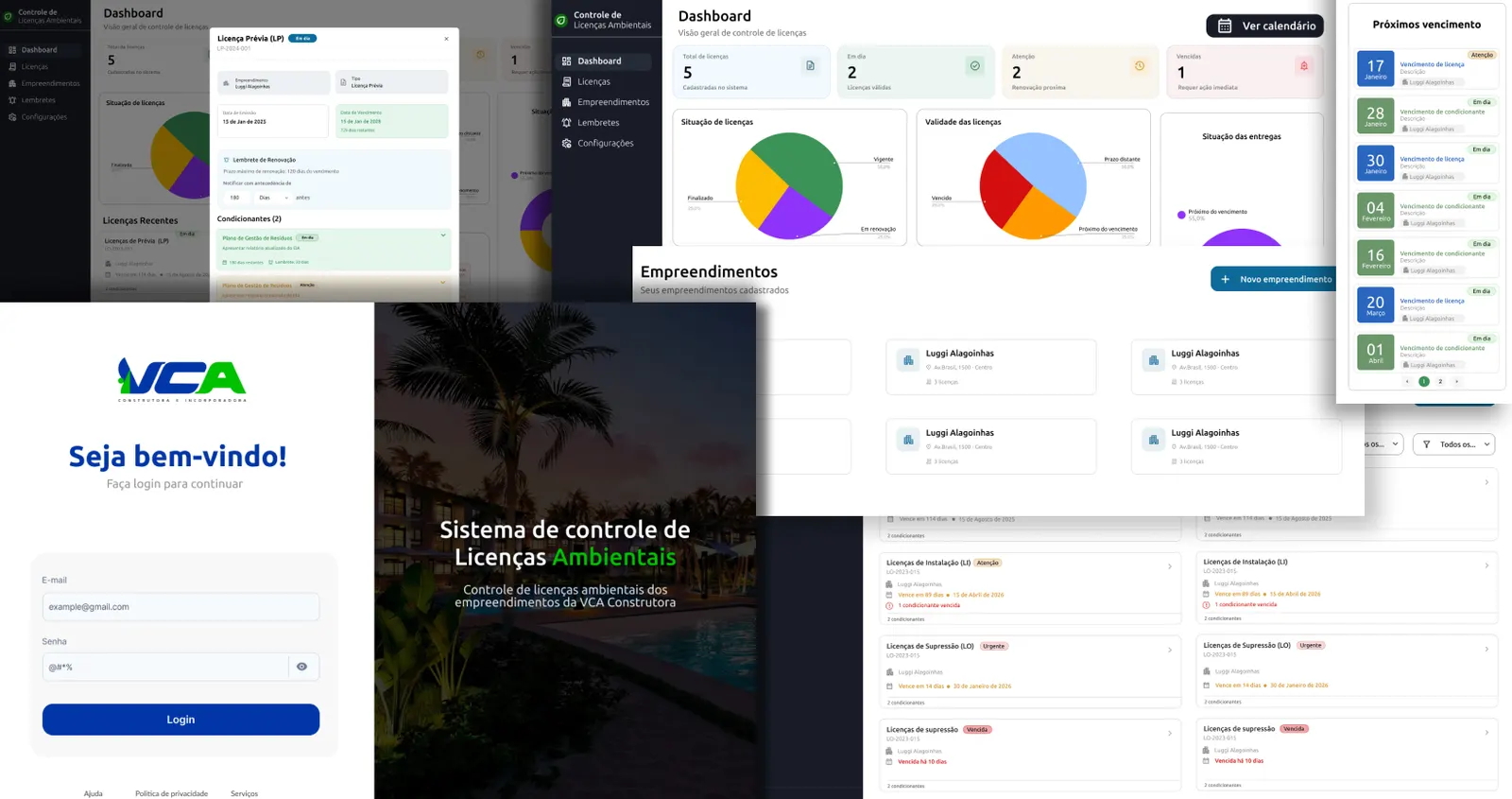Click the blue '17 Janeiro' date tile
This screenshot has height=799, width=1512.
click(x=1375, y=68)
